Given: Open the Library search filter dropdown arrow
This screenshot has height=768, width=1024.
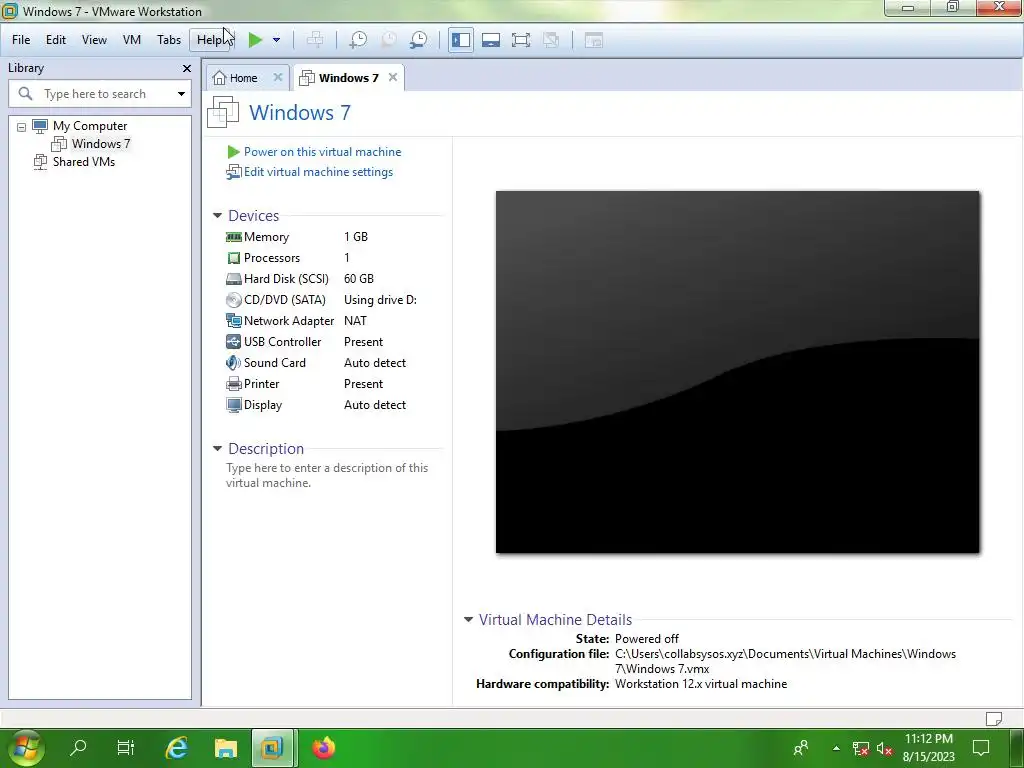Looking at the screenshot, I should tap(182, 94).
